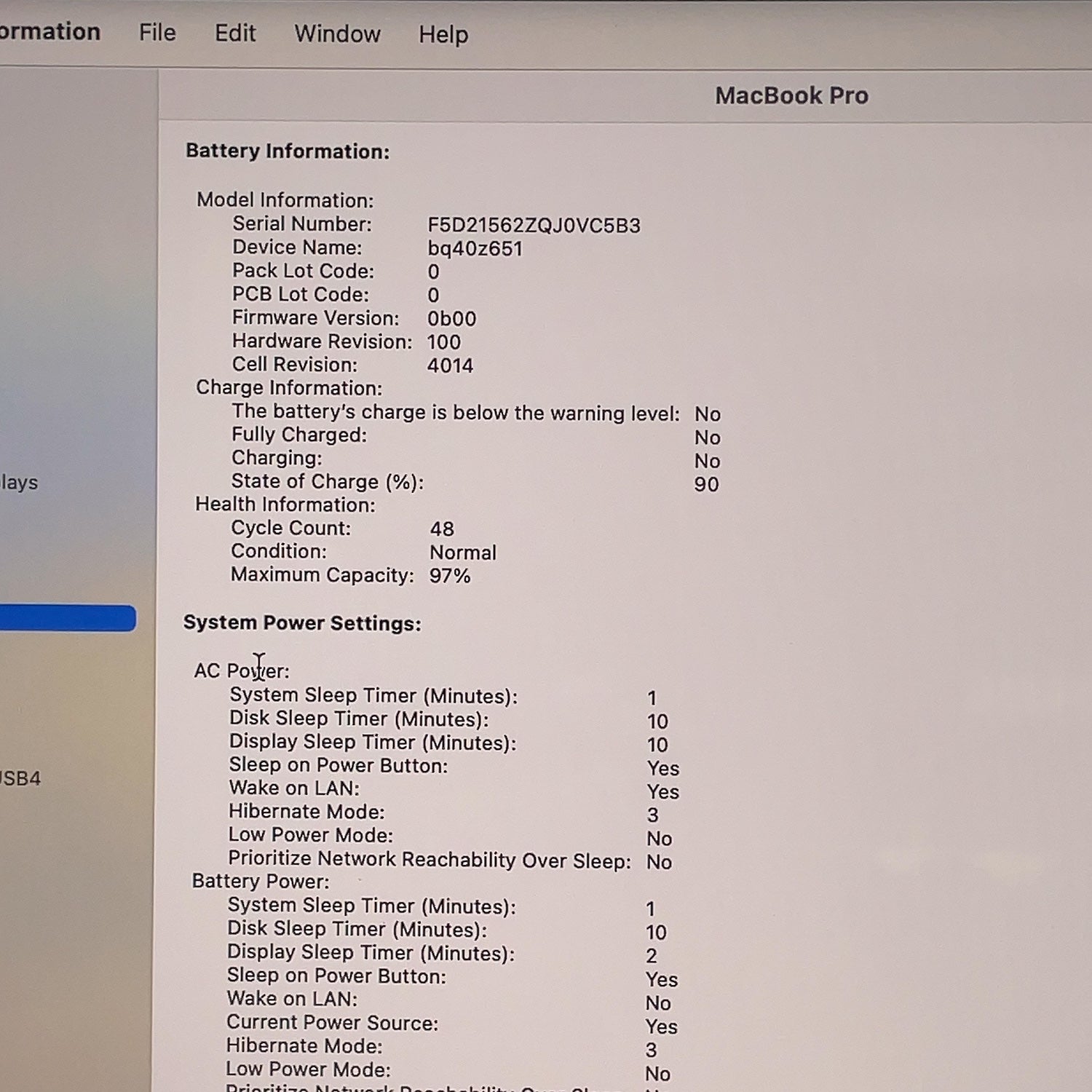
Task: Click Sleep on Power Button under AC Power
Action: pyautogui.click(x=339, y=766)
